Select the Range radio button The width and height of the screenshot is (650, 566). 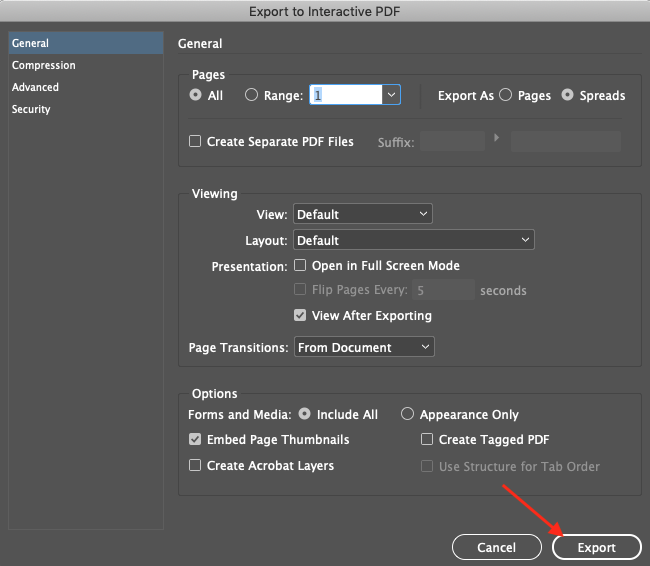click(251, 96)
